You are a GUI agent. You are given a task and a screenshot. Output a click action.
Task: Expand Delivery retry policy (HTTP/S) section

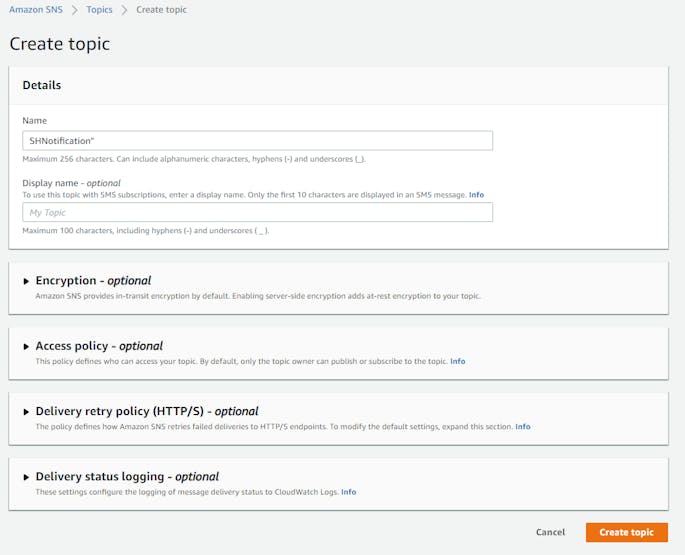tap(27, 411)
